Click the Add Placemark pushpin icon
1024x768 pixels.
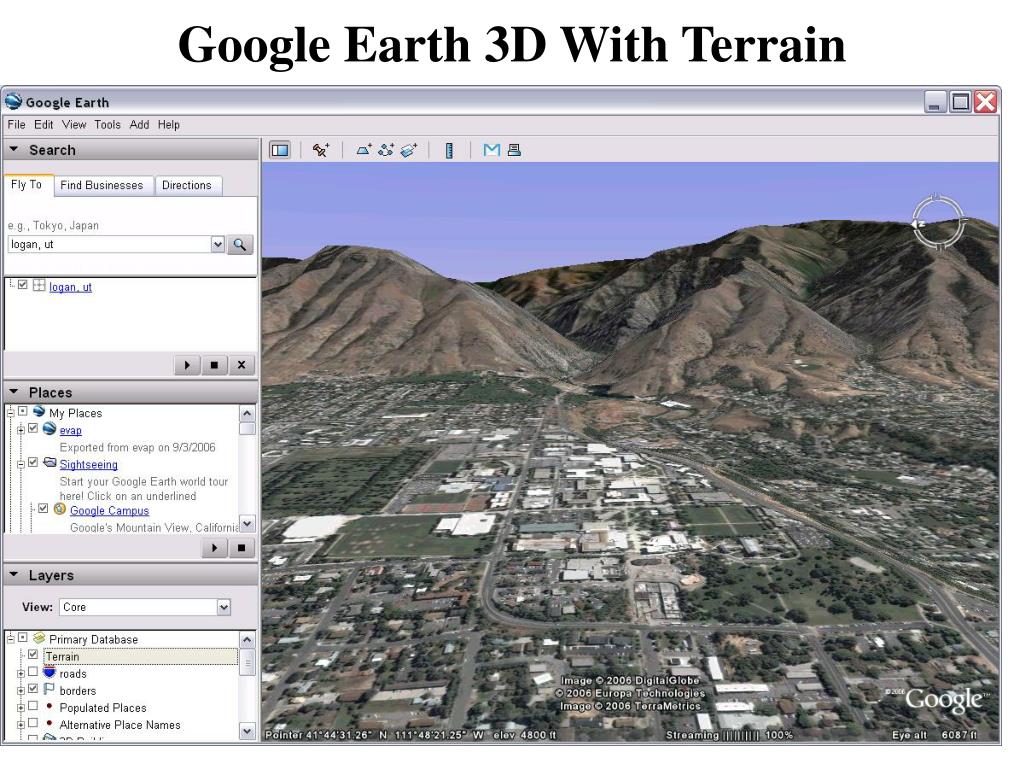click(321, 150)
